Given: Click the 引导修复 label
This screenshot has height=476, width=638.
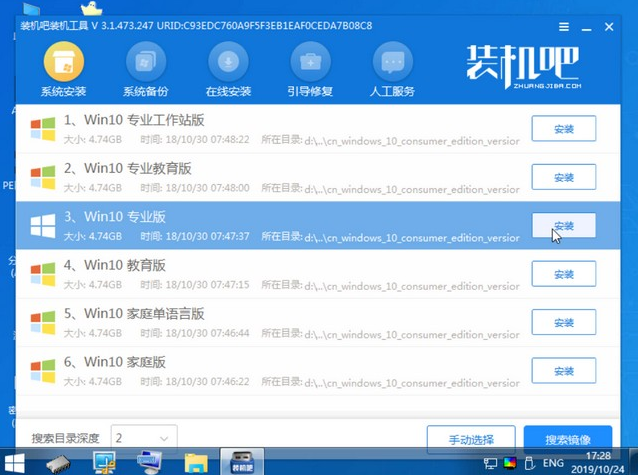Looking at the screenshot, I should [310, 91].
